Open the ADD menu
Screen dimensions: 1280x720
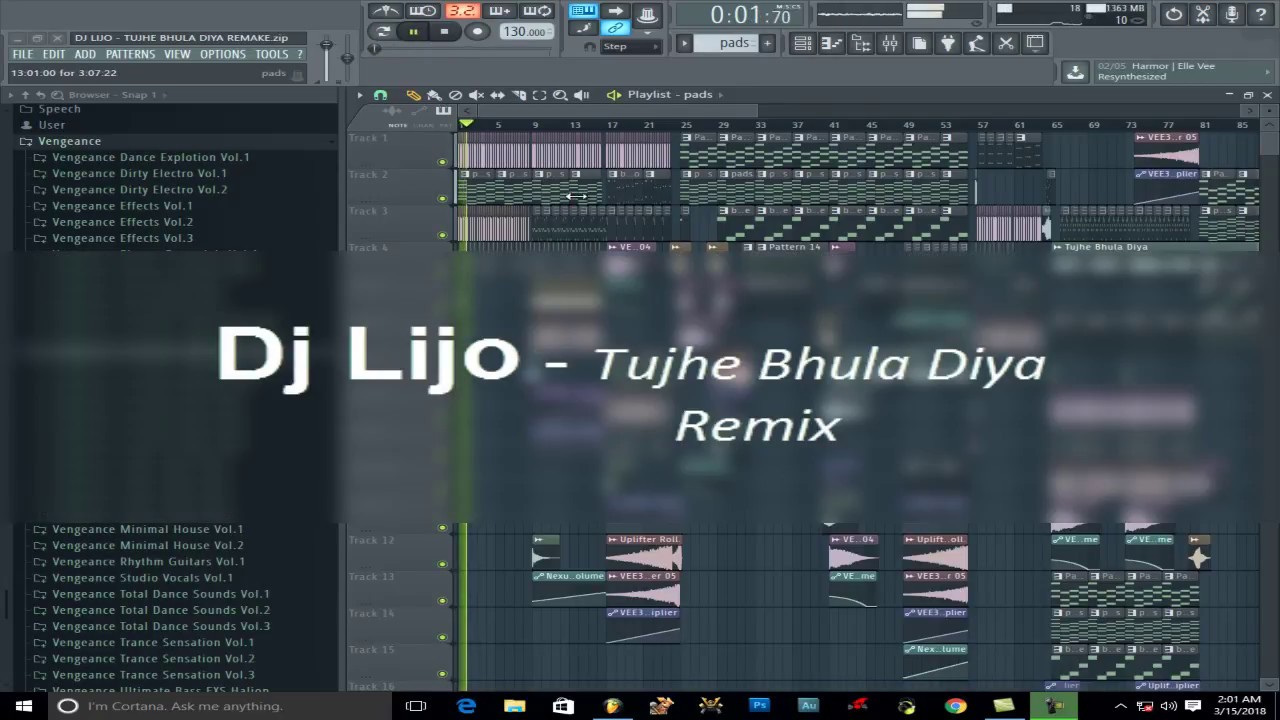(85, 54)
